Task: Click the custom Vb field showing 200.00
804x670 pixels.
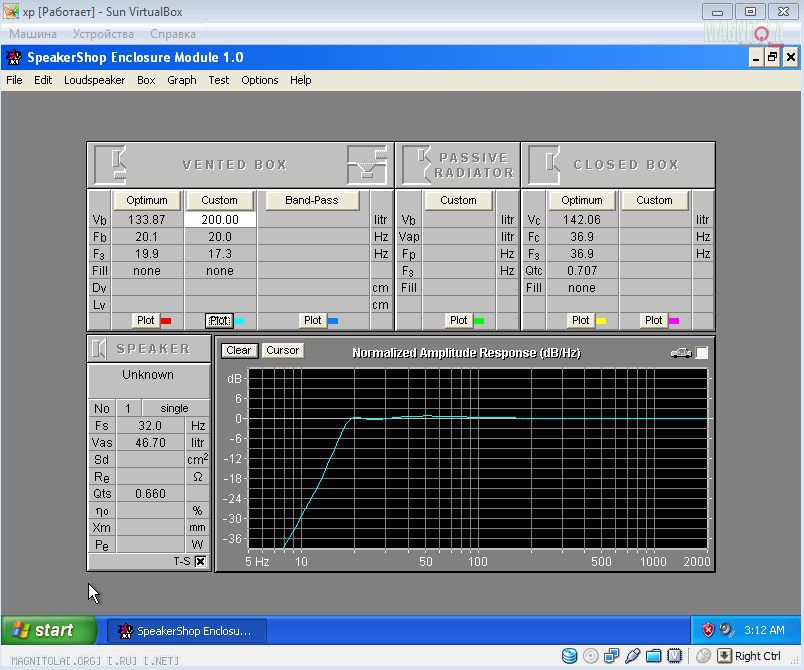Action: (x=220, y=219)
